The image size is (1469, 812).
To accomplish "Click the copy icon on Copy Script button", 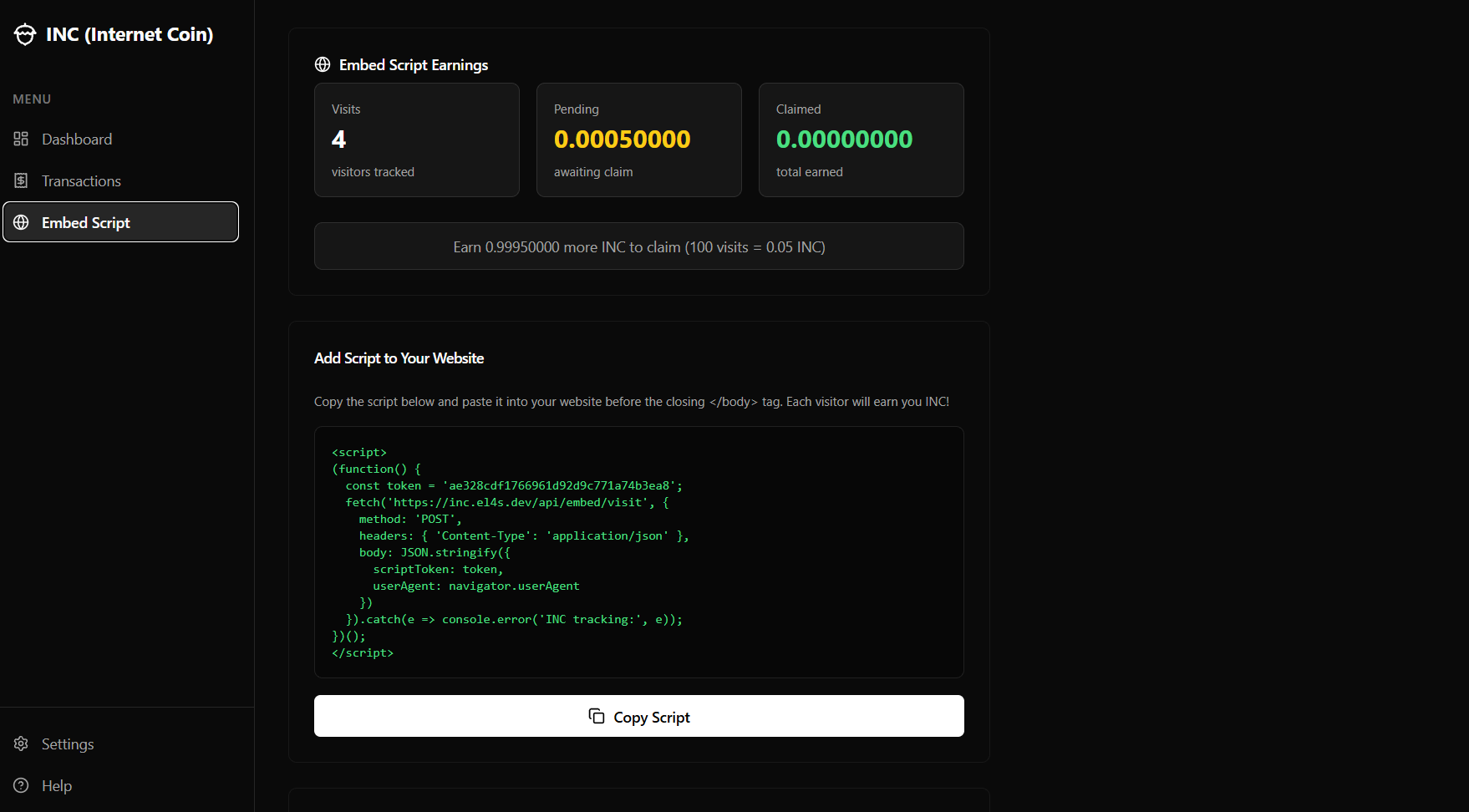I will [x=597, y=716].
